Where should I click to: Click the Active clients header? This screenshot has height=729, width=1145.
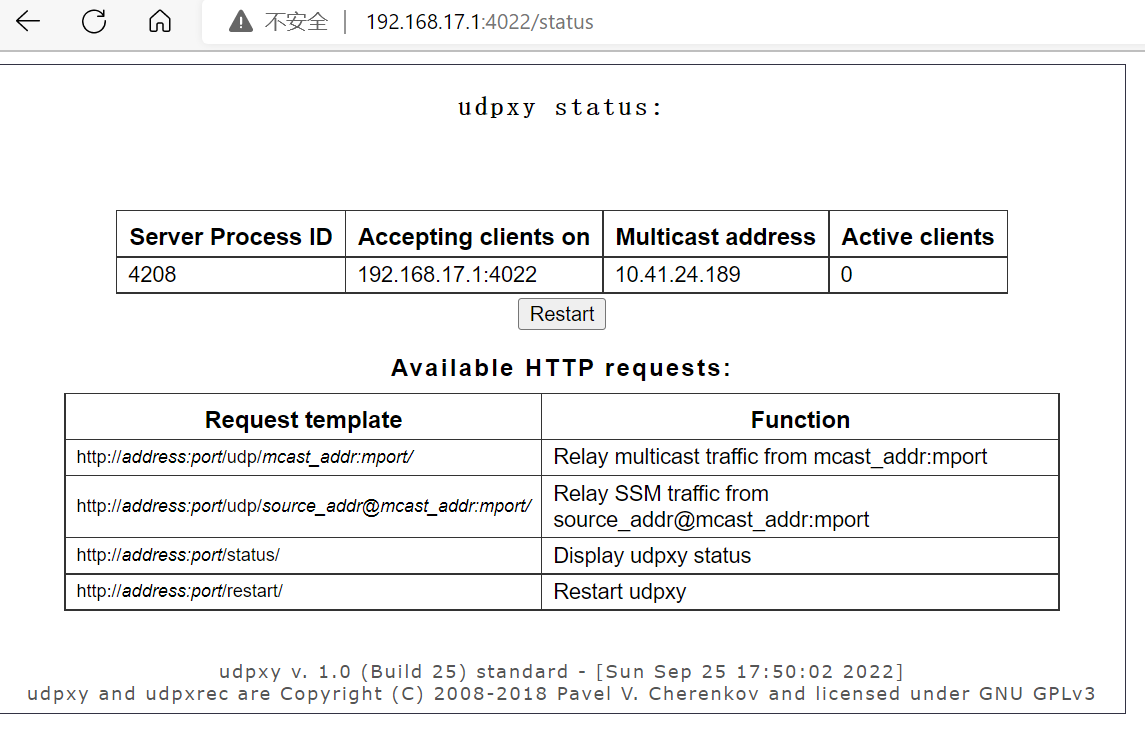pos(918,237)
